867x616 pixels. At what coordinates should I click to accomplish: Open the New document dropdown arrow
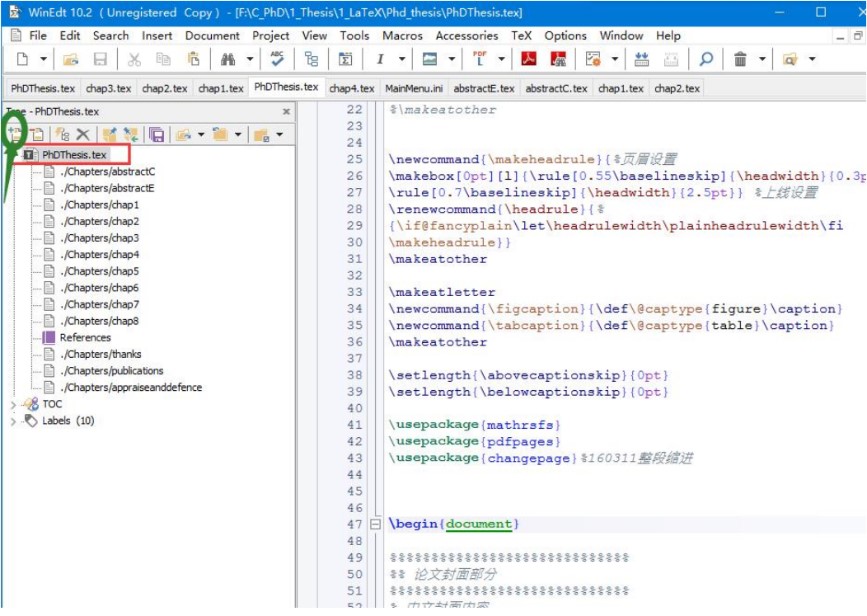click(x=43, y=60)
